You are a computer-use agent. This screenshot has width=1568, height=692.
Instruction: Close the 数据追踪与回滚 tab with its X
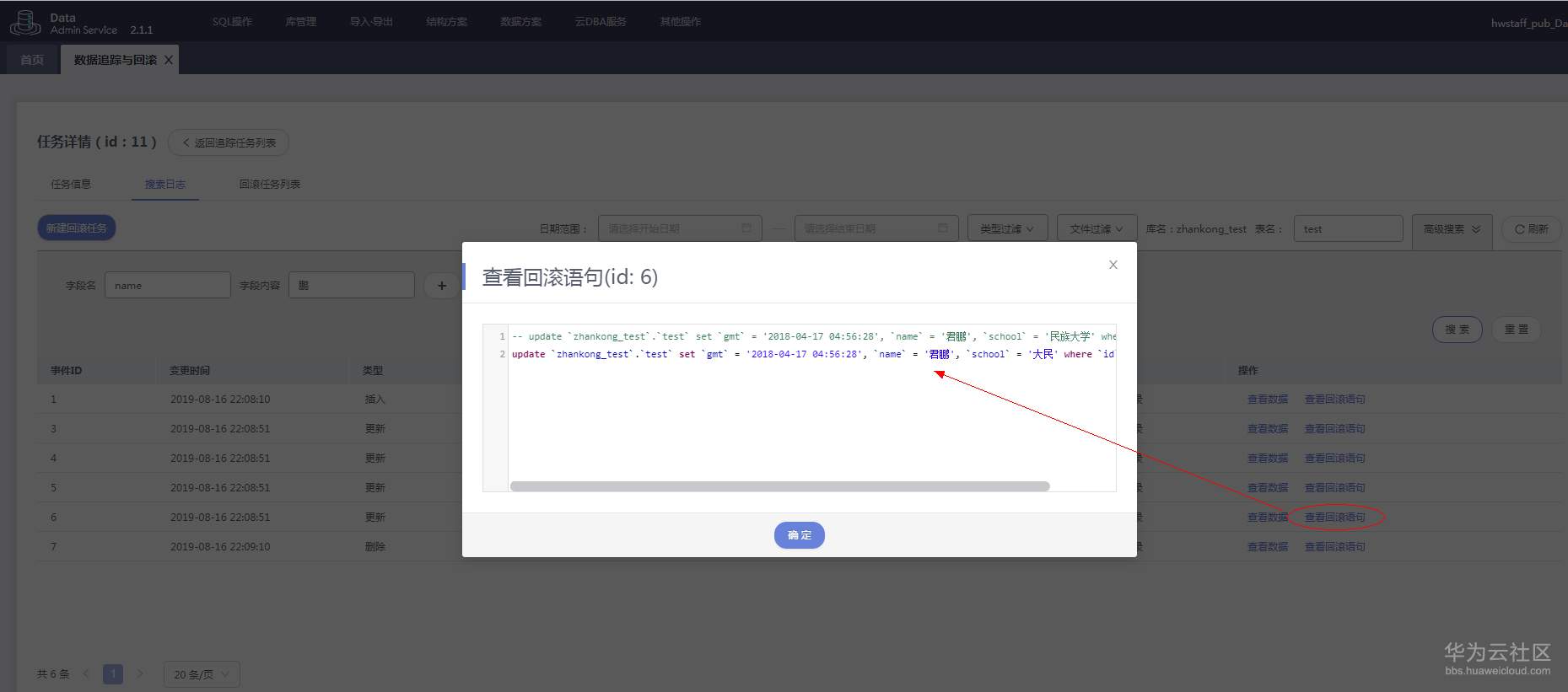pyautogui.click(x=169, y=60)
